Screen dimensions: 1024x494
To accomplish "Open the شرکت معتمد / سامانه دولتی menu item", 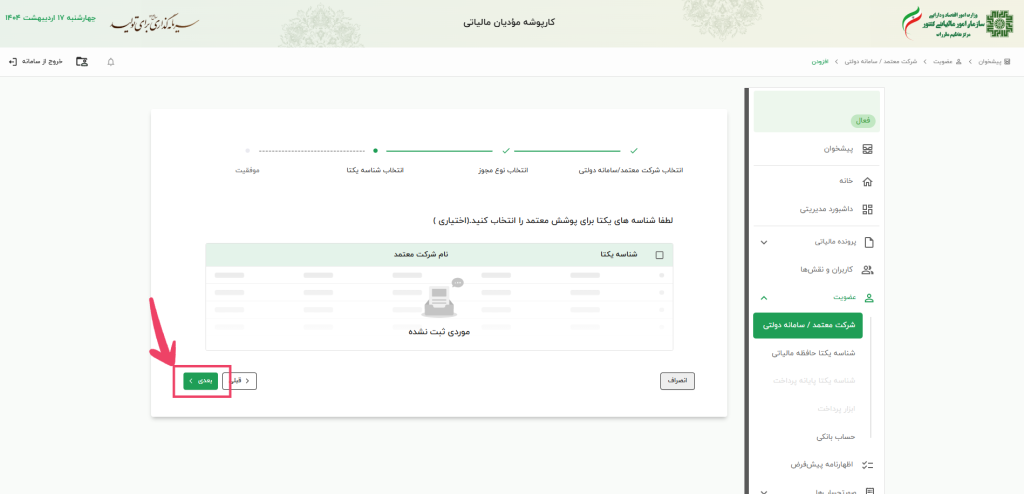I will pyautogui.click(x=809, y=325).
